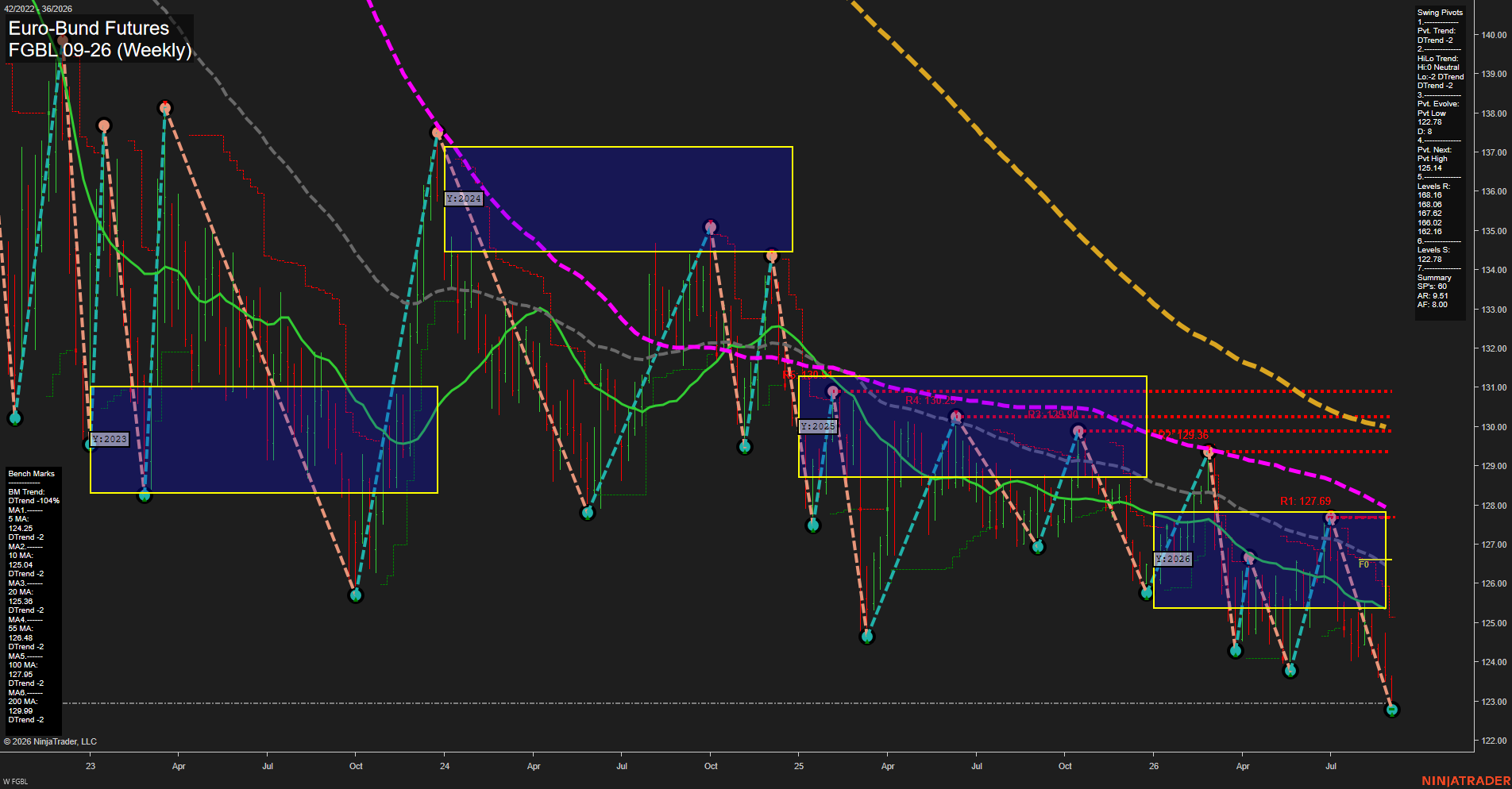The width and height of the screenshot is (1512, 789).
Task: Select the 'Y:2023' yearly range label
Action: pos(110,439)
